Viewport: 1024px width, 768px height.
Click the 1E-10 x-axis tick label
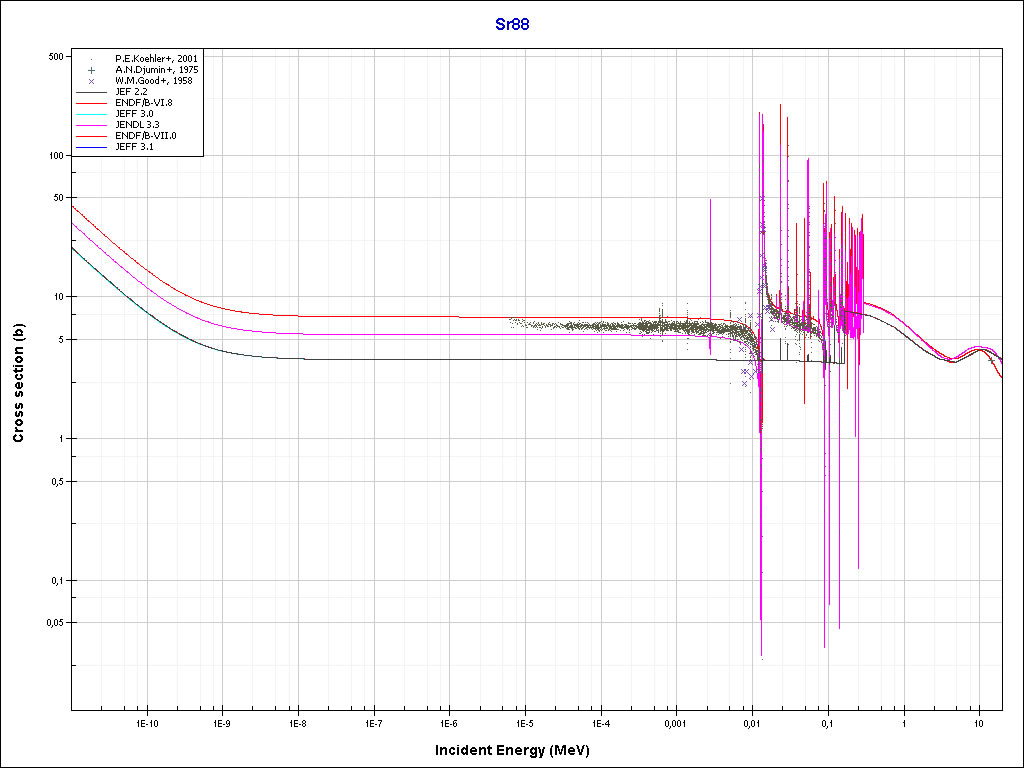[146, 722]
